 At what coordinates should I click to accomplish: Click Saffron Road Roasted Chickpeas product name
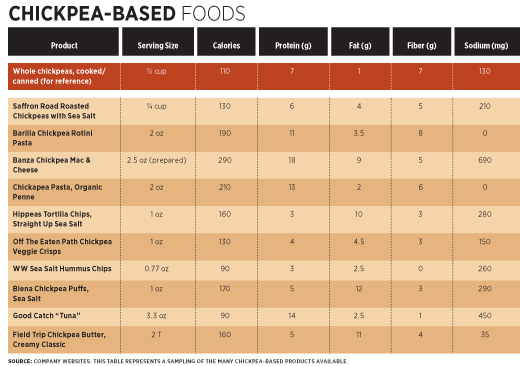pyautogui.click(x=54, y=111)
